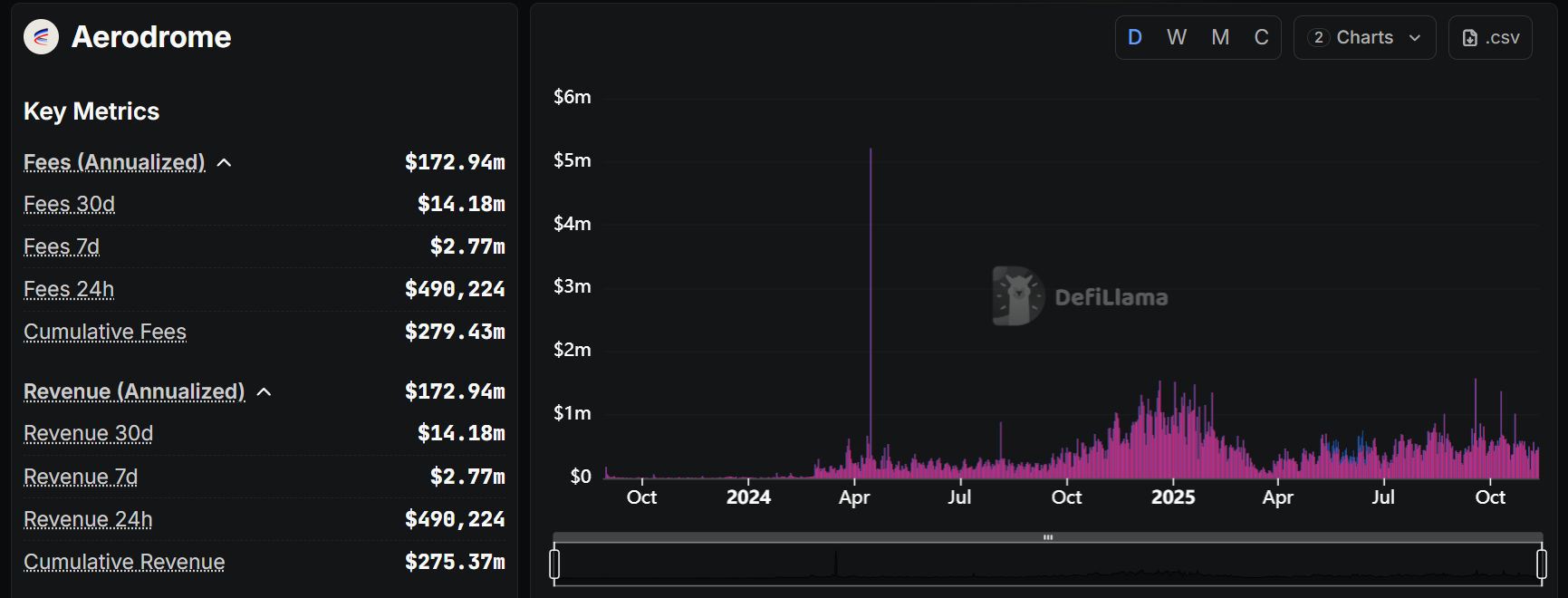Viewport: 1568px width, 598px height.
Task: Click left handle of range slider
Action: point(554,564)
